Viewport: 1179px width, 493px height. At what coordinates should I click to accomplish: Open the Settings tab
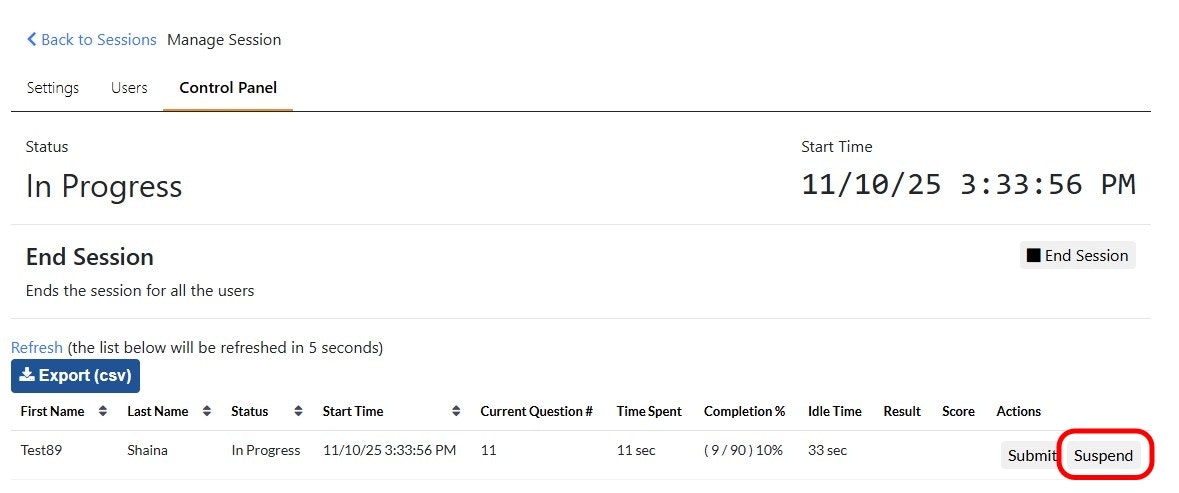53,88
